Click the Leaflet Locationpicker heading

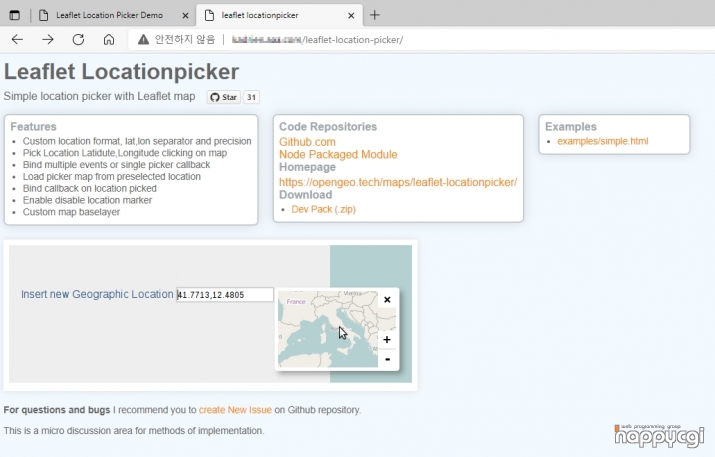pos(121,72)
